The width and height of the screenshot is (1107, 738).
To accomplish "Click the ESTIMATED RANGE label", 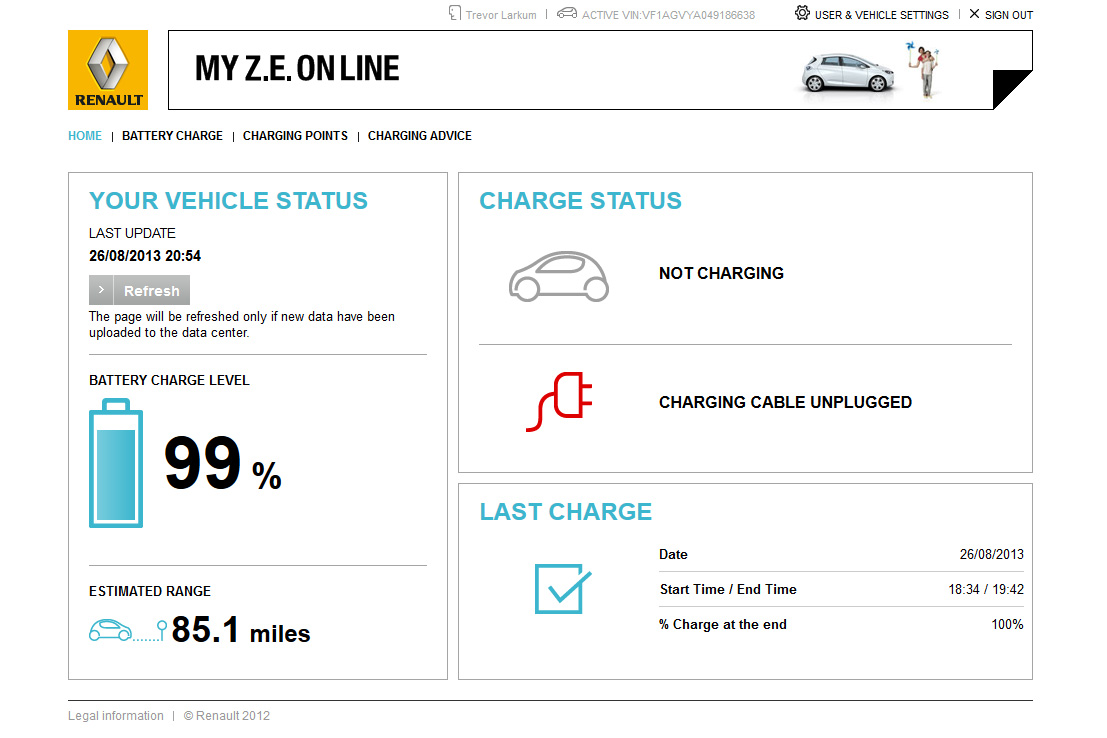I will 150,591.
